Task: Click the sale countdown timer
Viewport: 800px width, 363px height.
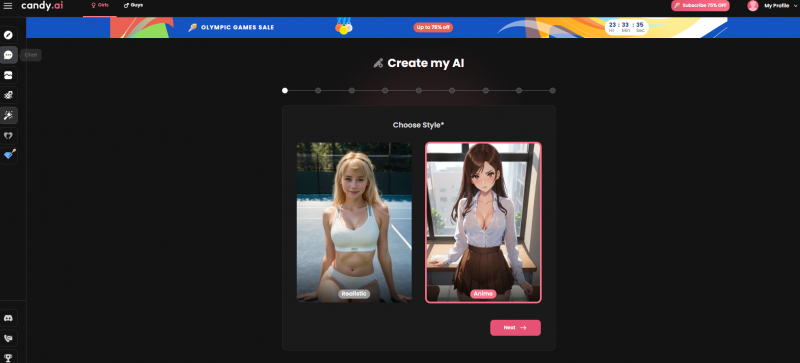Action: (x=626, y=27)
